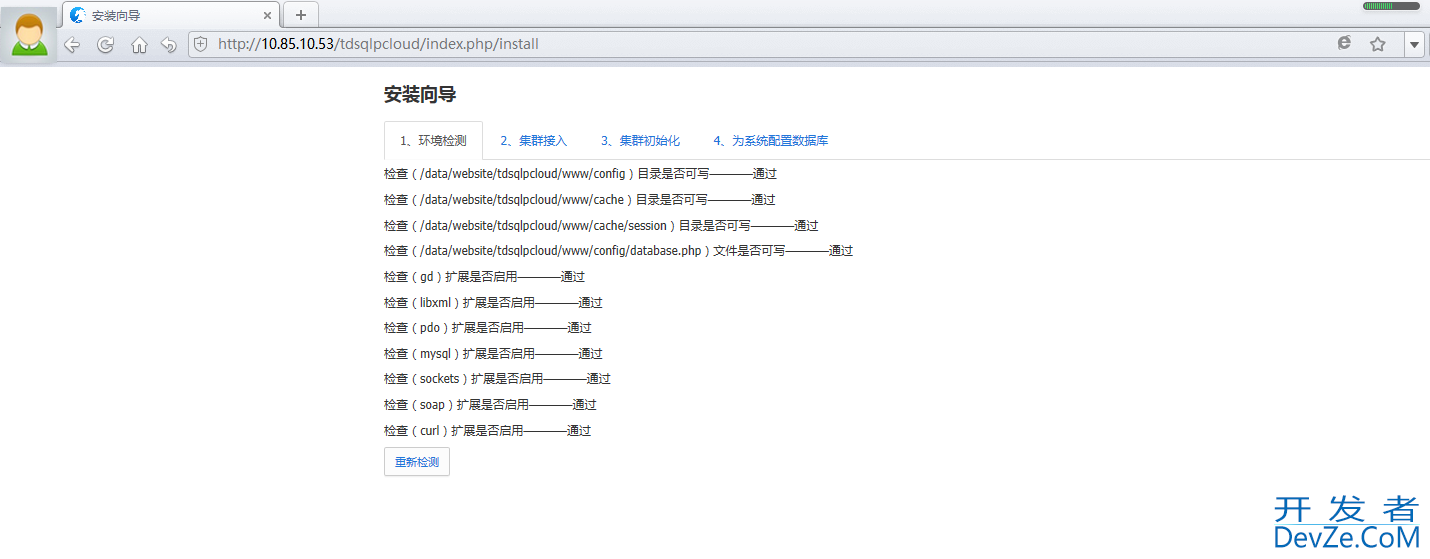Open the user avatar profile icon
Screen dimensions: 1430x559
tap(30, 34)
